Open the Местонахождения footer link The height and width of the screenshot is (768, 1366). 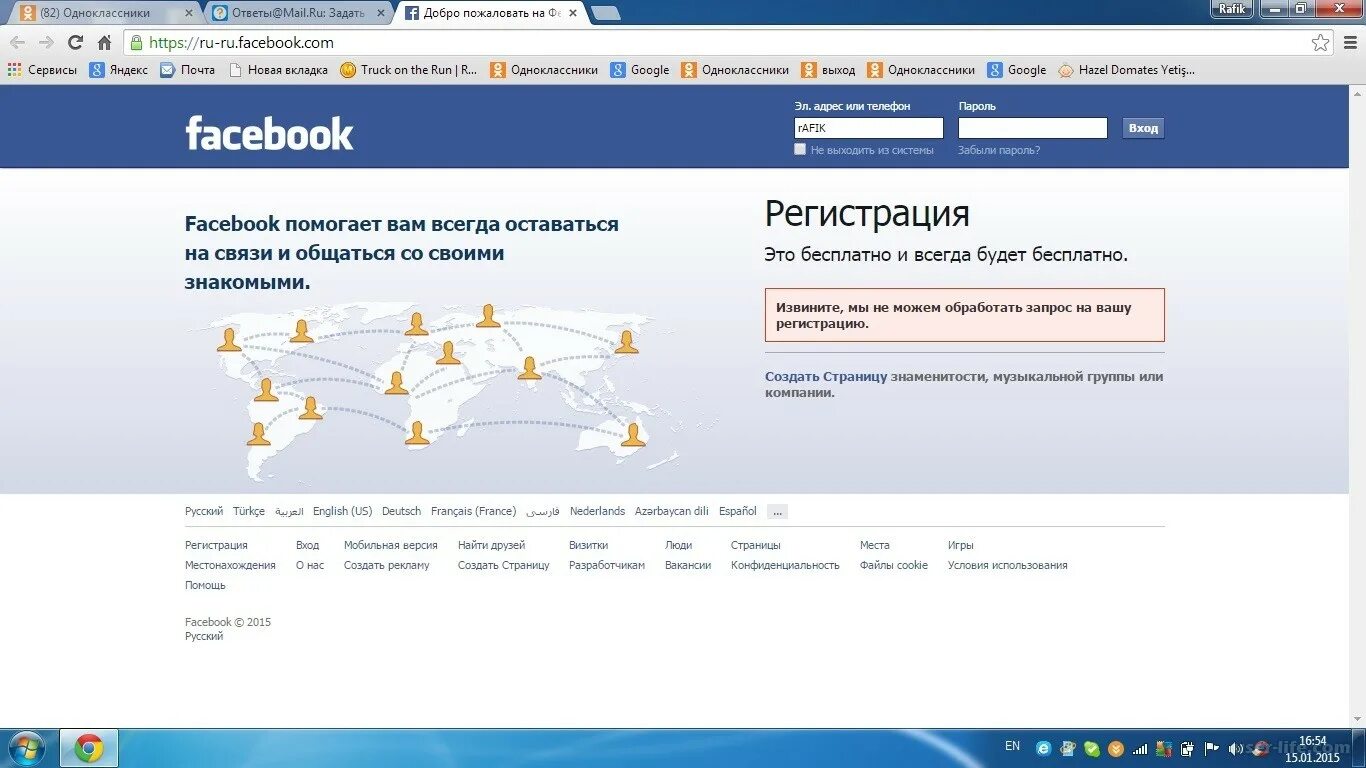[x=230, y=565]
